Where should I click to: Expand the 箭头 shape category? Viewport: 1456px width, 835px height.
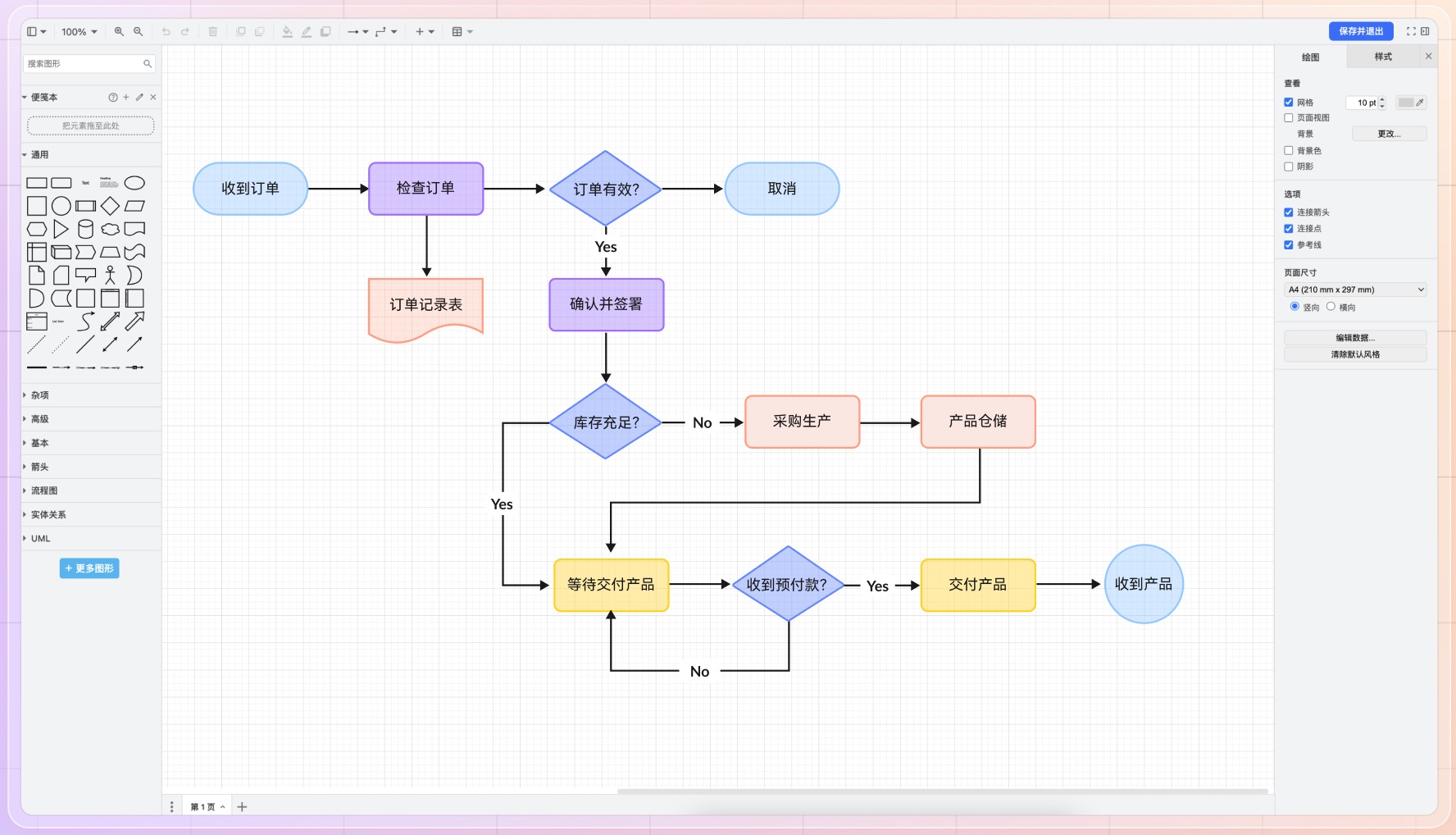click(x=90, y=467)
